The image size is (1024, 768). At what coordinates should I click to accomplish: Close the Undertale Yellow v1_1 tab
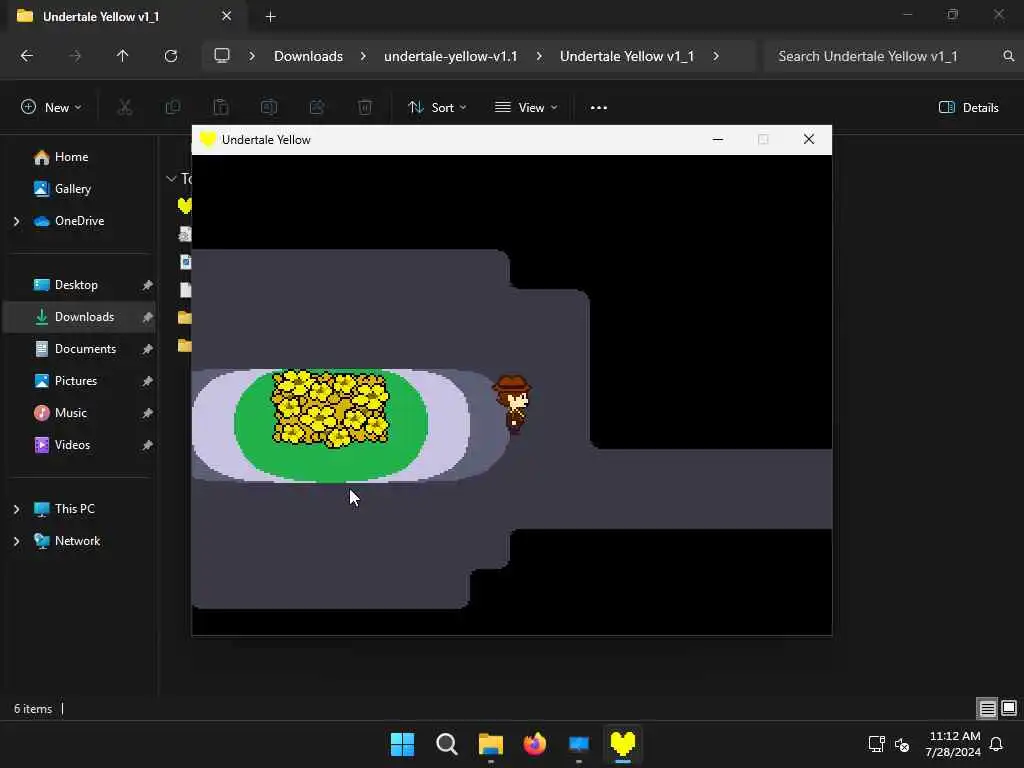click(x=227, y=16)
